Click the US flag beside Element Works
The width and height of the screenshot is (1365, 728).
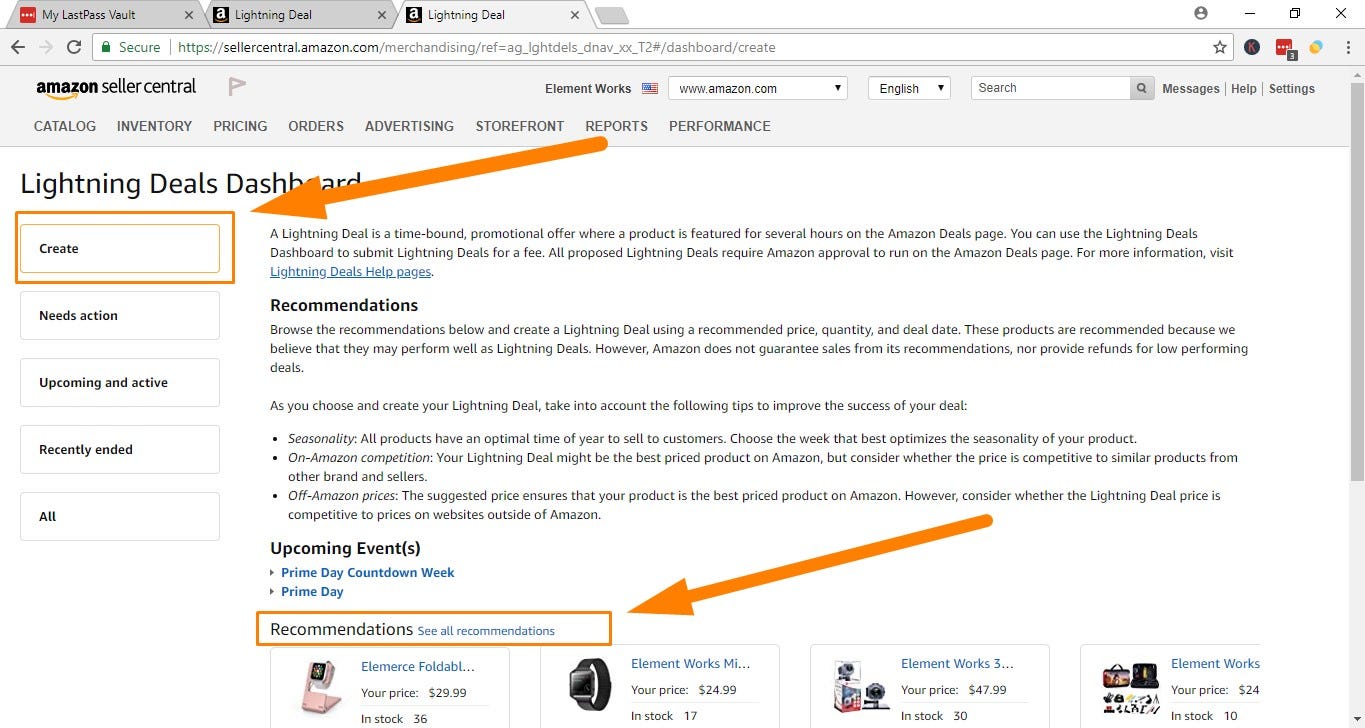(x=650, y=88)
